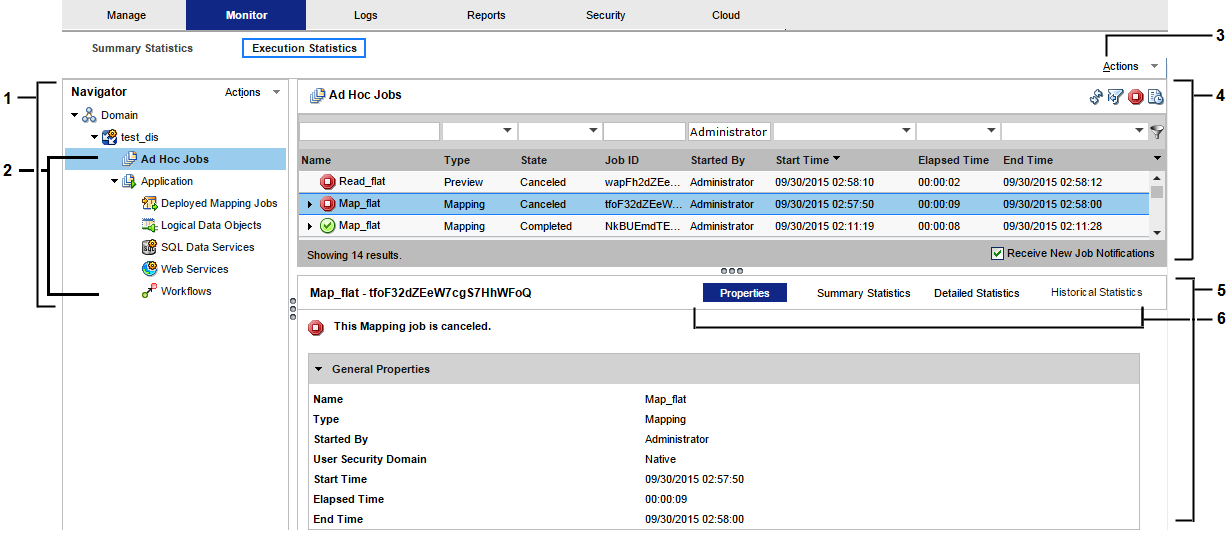Image resolution: width=1228 pixels, height=534 pixels.
Task: Select the Web Services globe icon
Action: [x=149, y=269]
